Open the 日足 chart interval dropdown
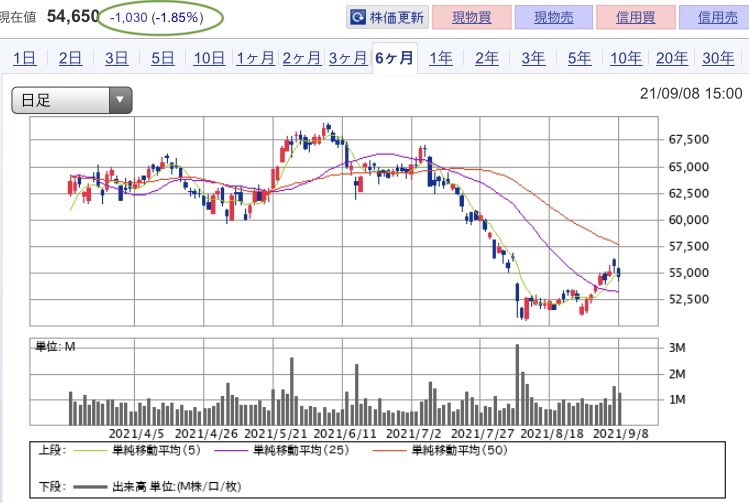749x503 pixels. (x=72, y=100)
